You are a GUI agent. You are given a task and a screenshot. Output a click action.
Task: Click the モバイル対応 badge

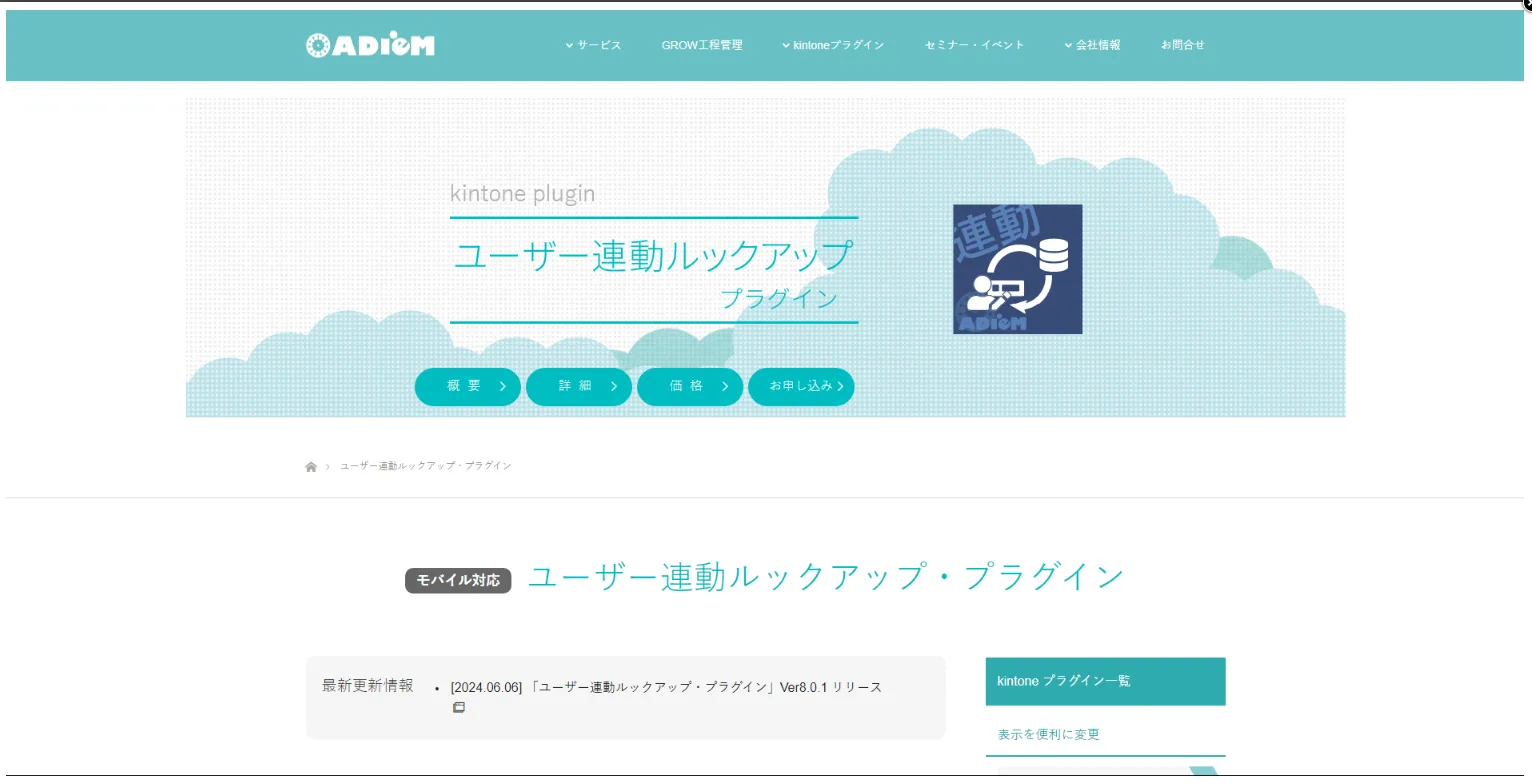[x=458, y=581]
